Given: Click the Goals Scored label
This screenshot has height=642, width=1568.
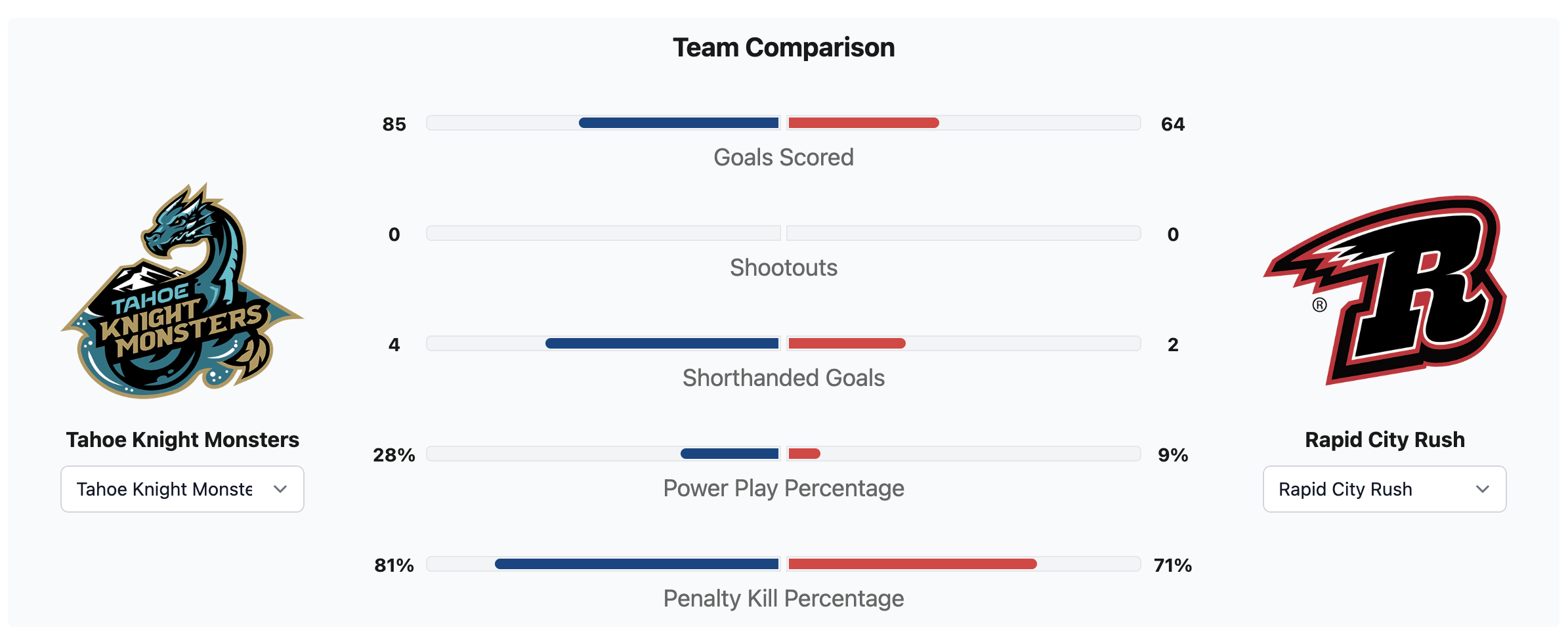Looking at the screenshot, I should tap(784, 158).
